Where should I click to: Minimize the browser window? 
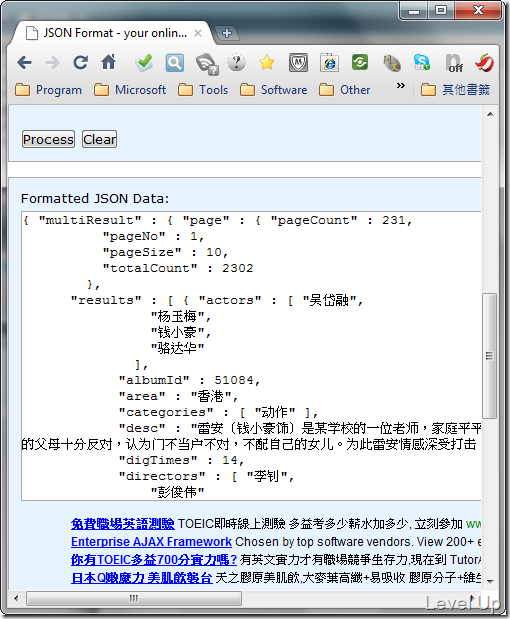click(x=414, y=11)
